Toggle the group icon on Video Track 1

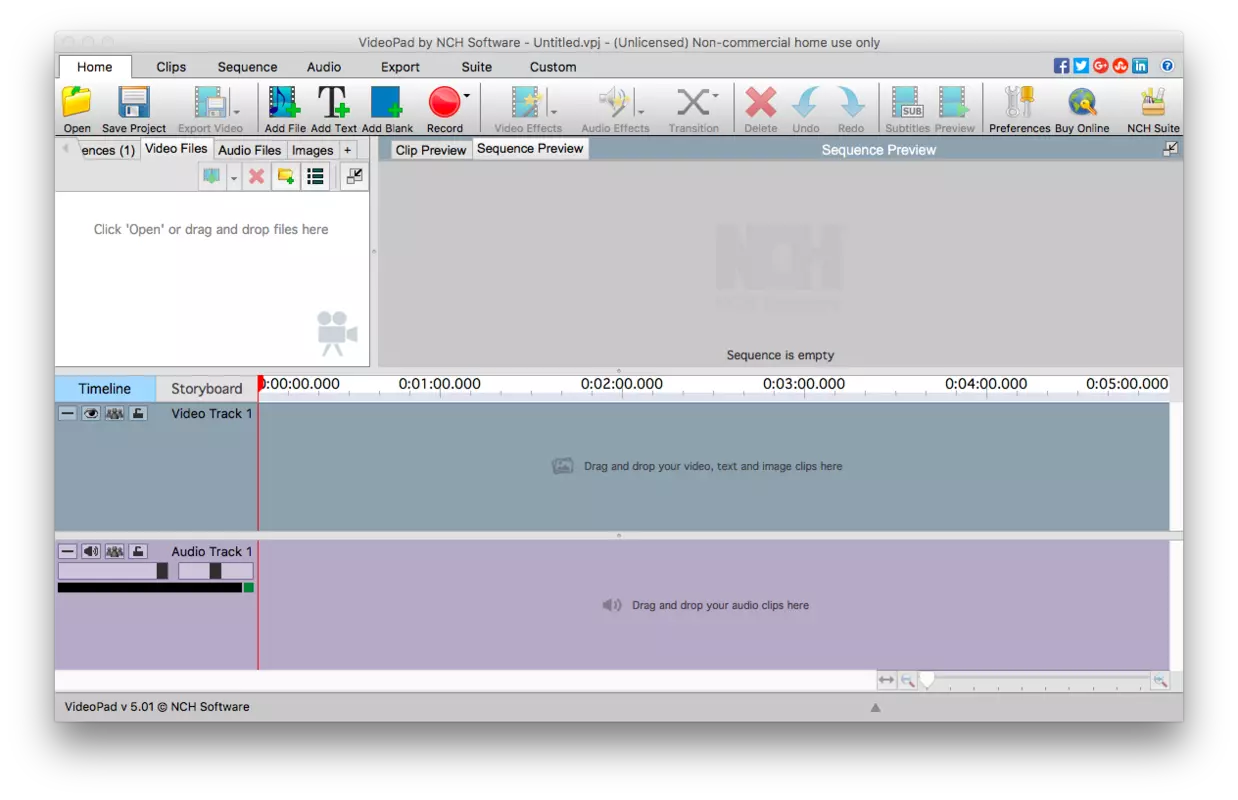[114, 413]
